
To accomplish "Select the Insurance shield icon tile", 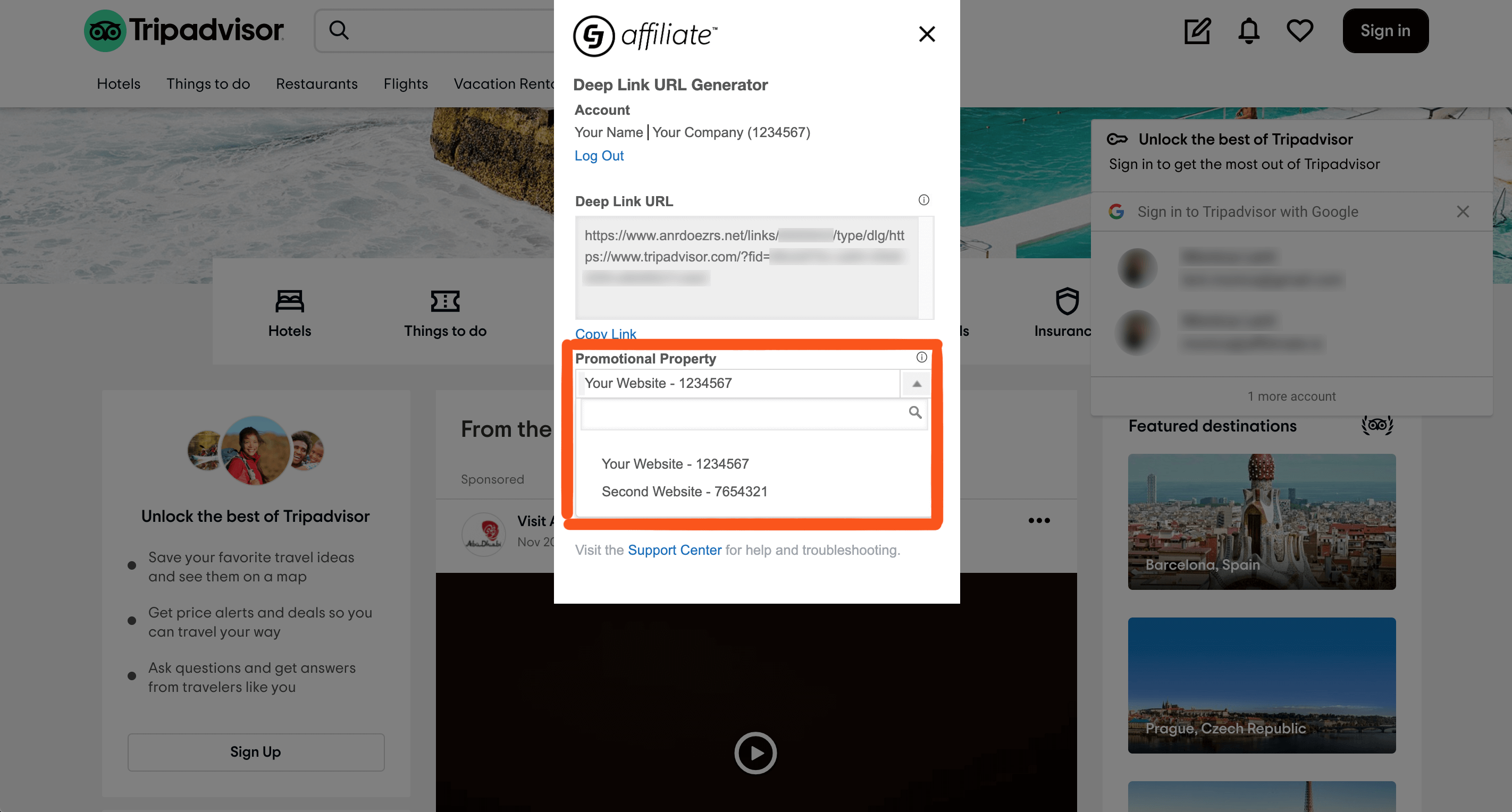I will [x=1063, y=314].
